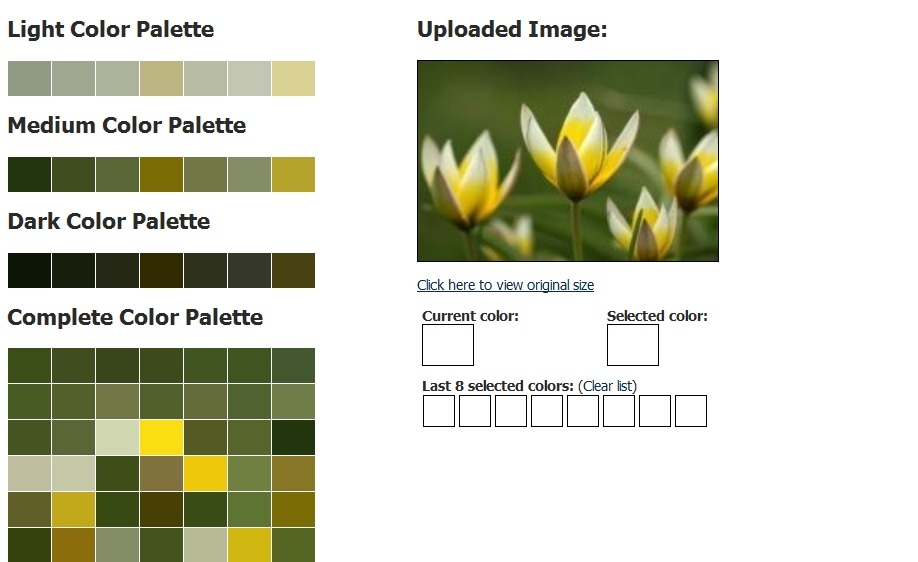Select the fourth tan swatch in Light Palette
This screenshot has width=918, height=562.
(x=161, y=78)
